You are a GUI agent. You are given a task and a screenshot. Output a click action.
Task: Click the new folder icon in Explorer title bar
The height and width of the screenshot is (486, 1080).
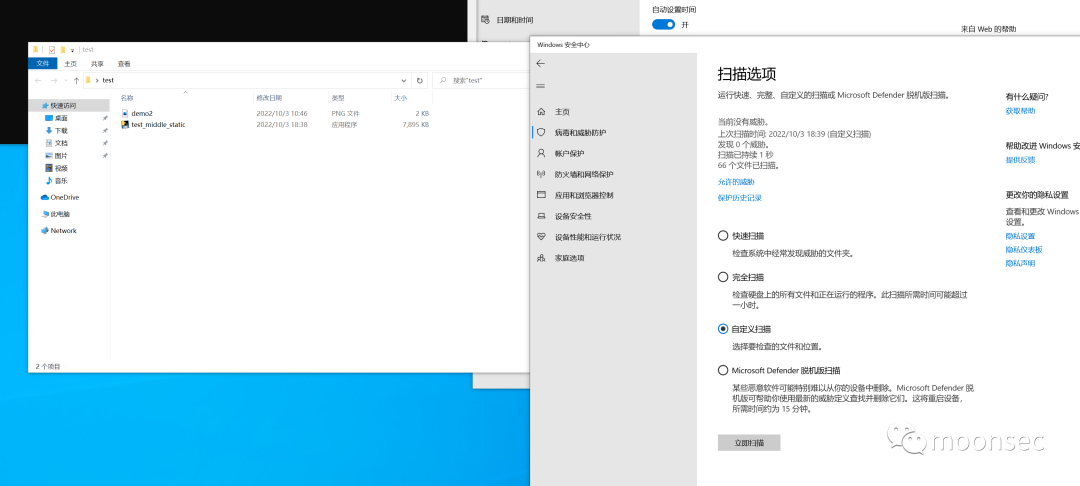click(x=63, y=50)
